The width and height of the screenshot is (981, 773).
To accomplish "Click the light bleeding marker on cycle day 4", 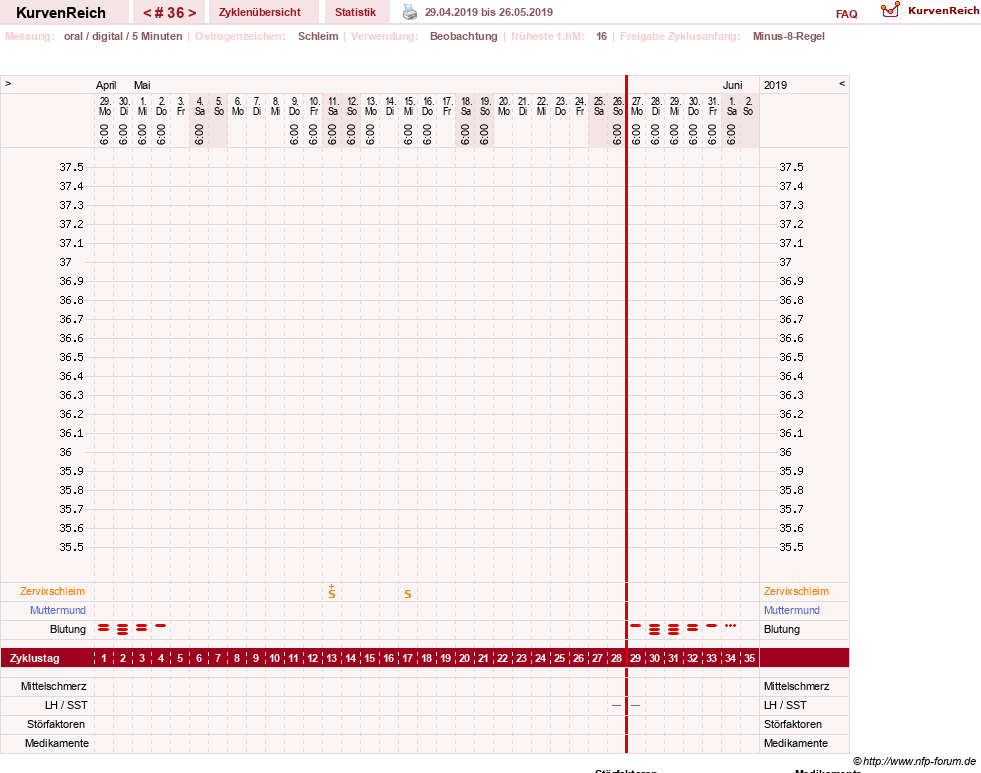I will pos(161,625).
